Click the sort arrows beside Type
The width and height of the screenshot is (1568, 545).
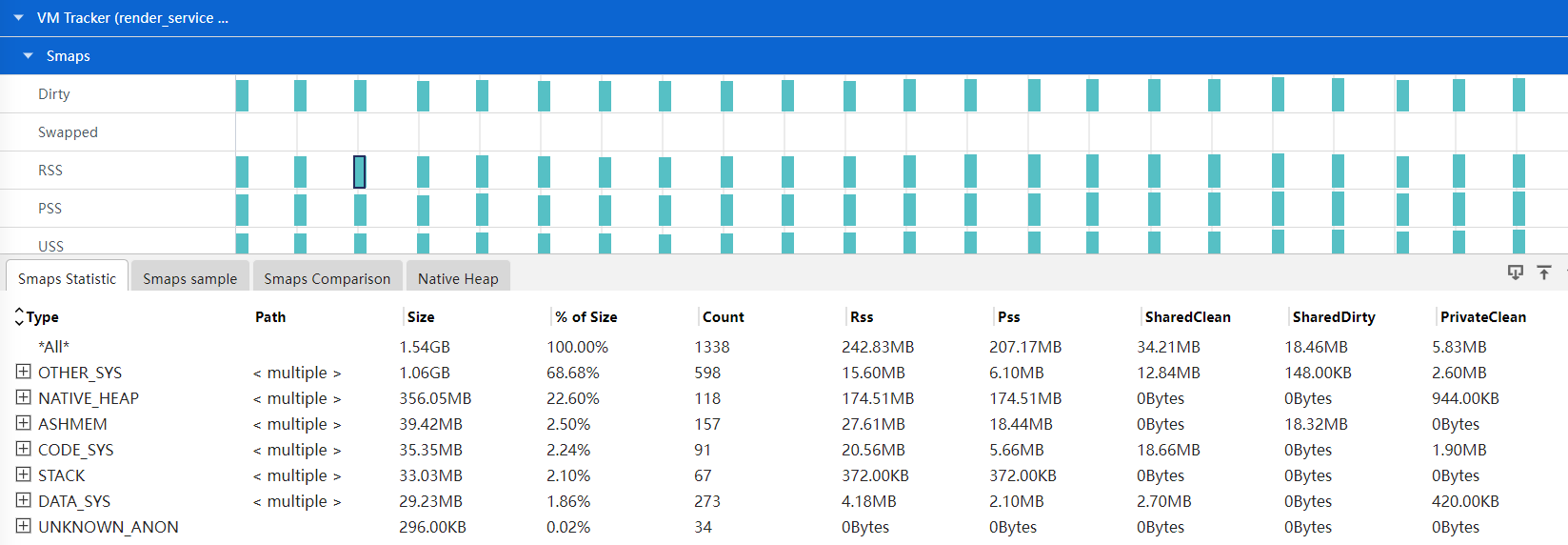19,317
